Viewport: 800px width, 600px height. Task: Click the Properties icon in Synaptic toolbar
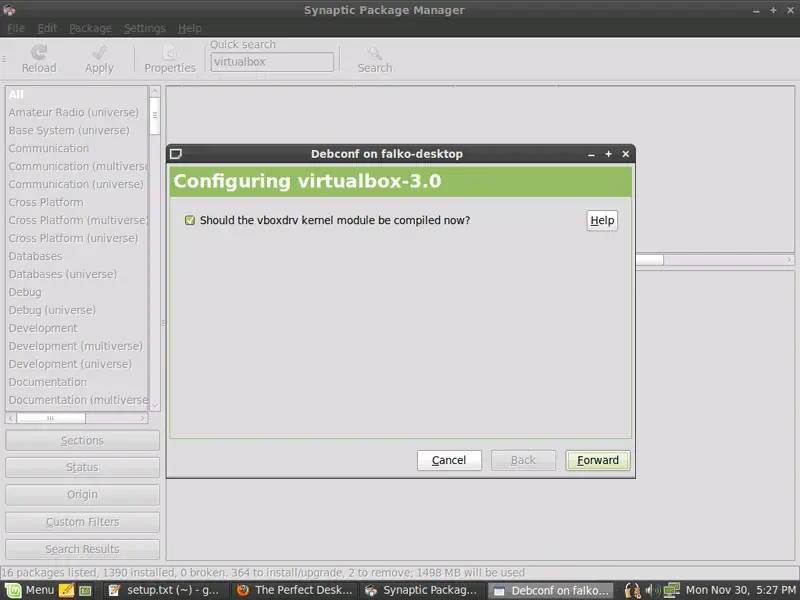(170, 52)
